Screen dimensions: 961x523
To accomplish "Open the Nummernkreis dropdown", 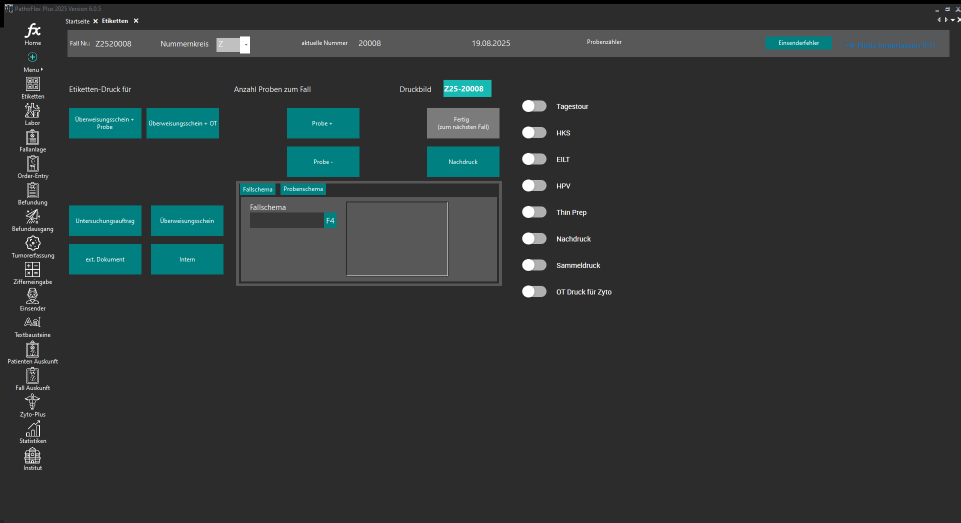I will tap(245, 44).
